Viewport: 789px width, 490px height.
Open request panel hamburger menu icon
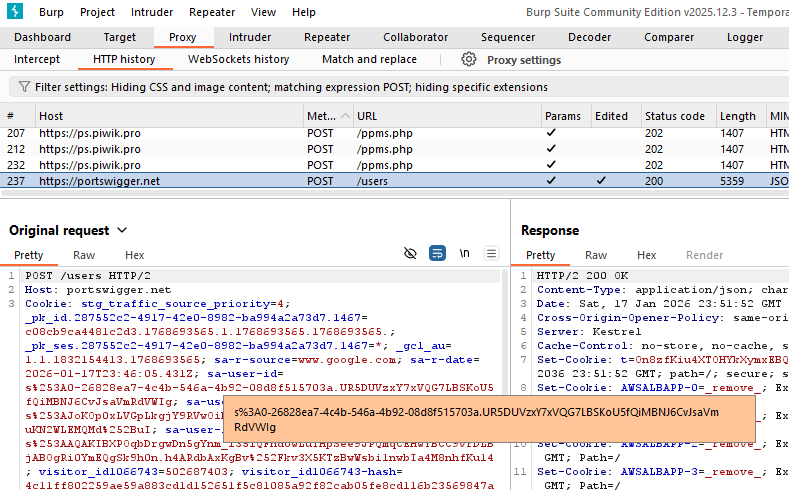tap(491, 253)
